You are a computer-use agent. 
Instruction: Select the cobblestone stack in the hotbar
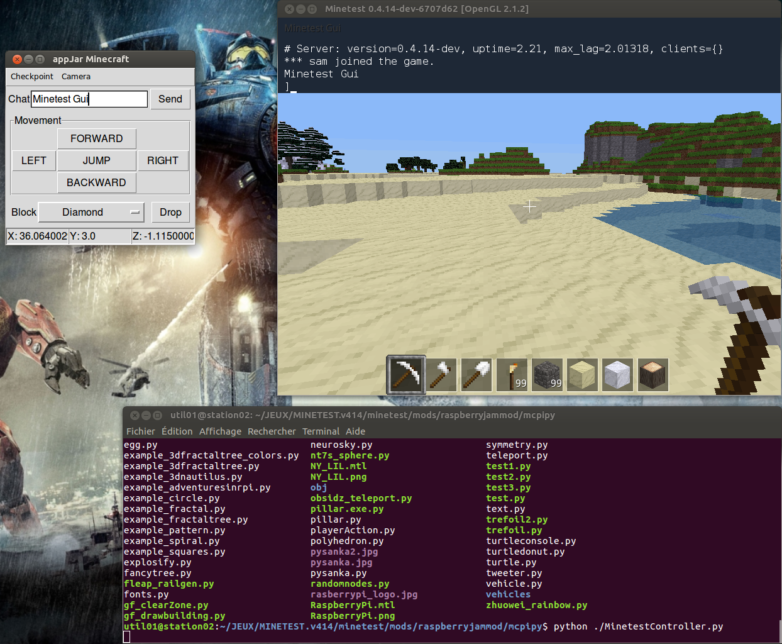pos(547,374)
